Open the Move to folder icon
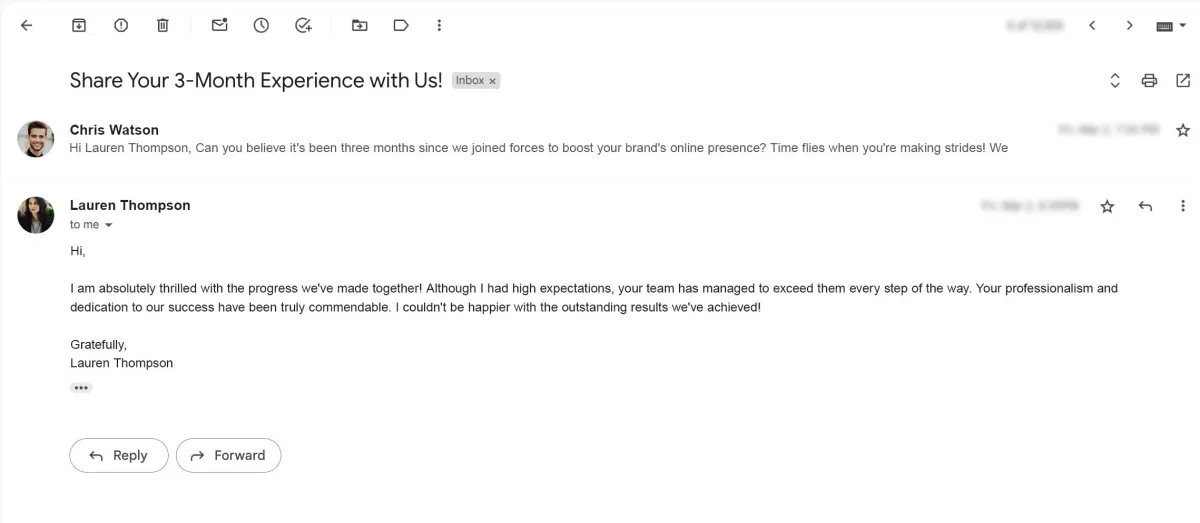The height and width of the screenshot is (523, 1200). click(x=359, y=25)
